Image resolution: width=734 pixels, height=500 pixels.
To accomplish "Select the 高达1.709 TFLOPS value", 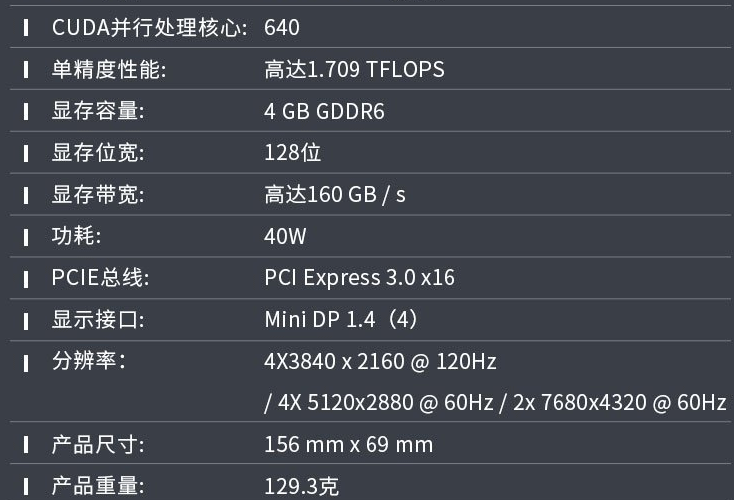I will [x=354, y=69].
